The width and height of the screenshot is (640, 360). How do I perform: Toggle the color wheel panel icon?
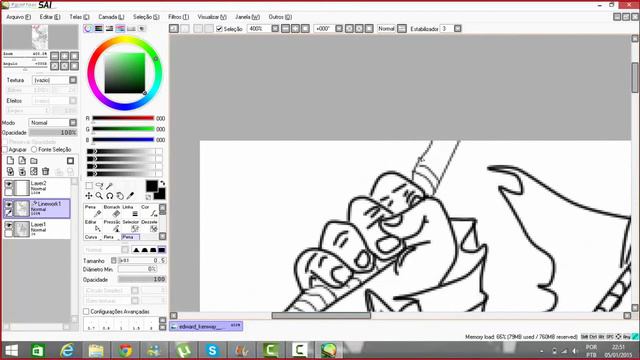88,29
